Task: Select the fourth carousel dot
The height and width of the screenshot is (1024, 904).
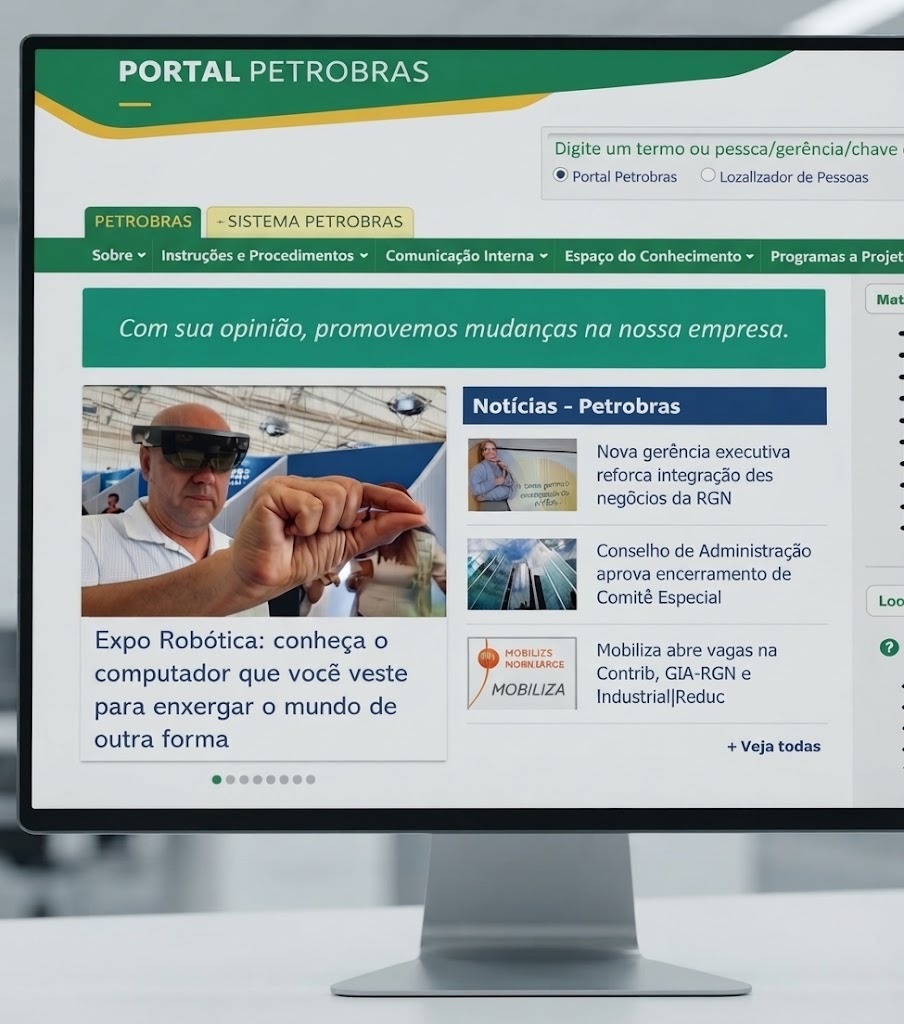Action: tap(257, 779)
